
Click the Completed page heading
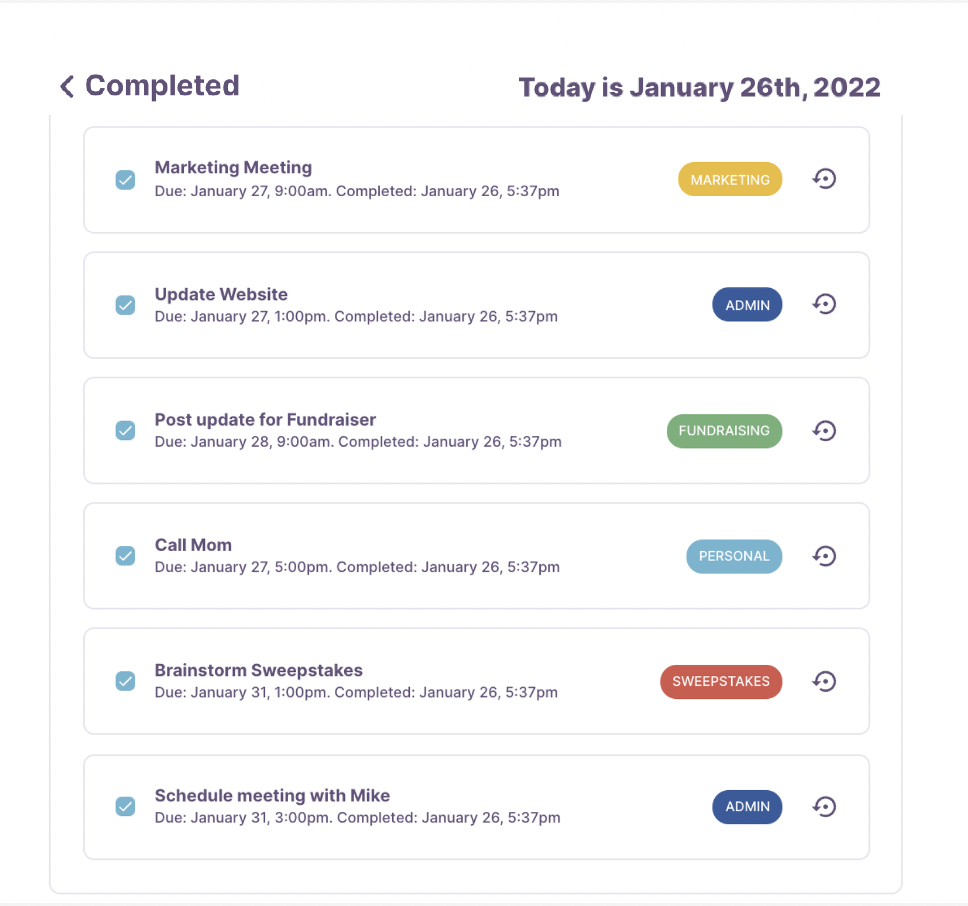point(162,86)
